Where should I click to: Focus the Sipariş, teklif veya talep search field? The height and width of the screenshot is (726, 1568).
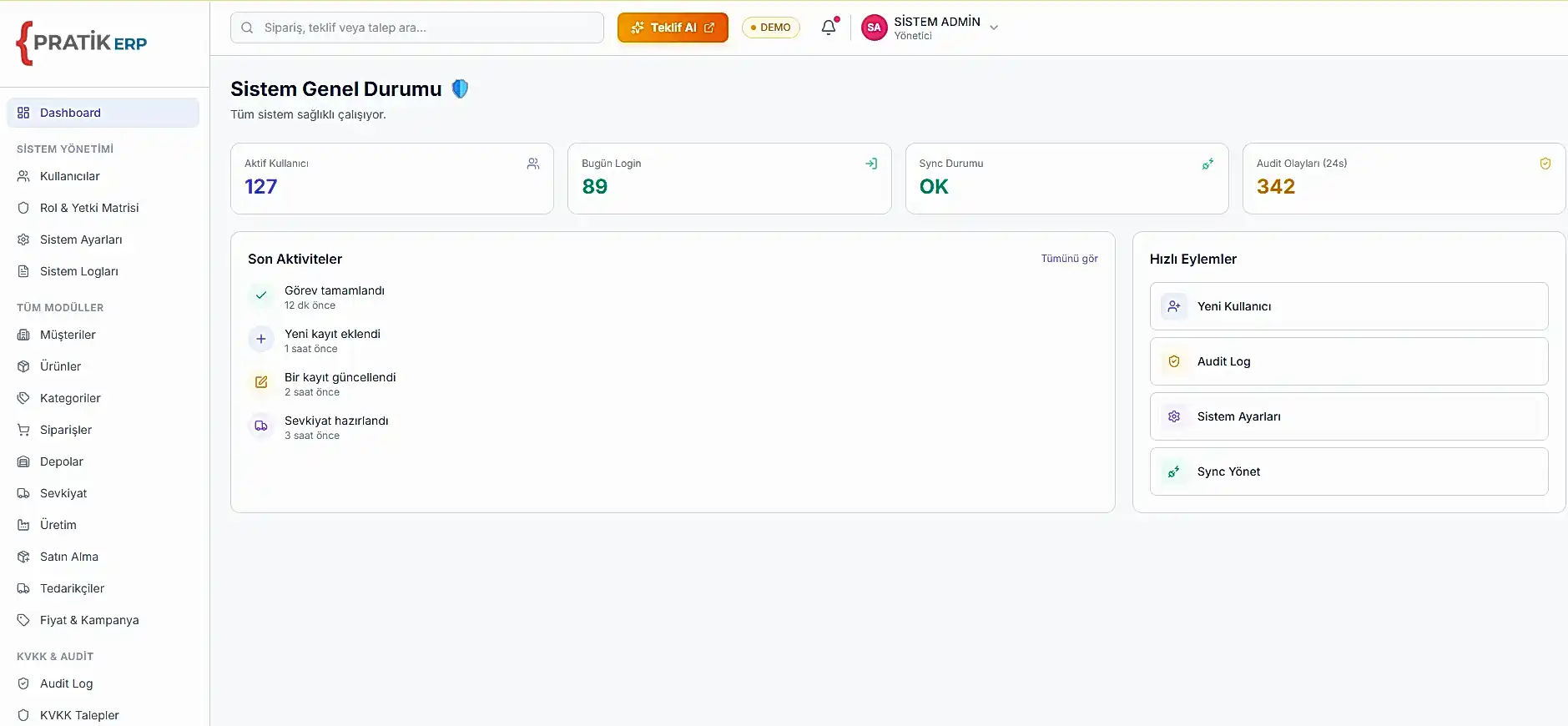tap(417, 28)
